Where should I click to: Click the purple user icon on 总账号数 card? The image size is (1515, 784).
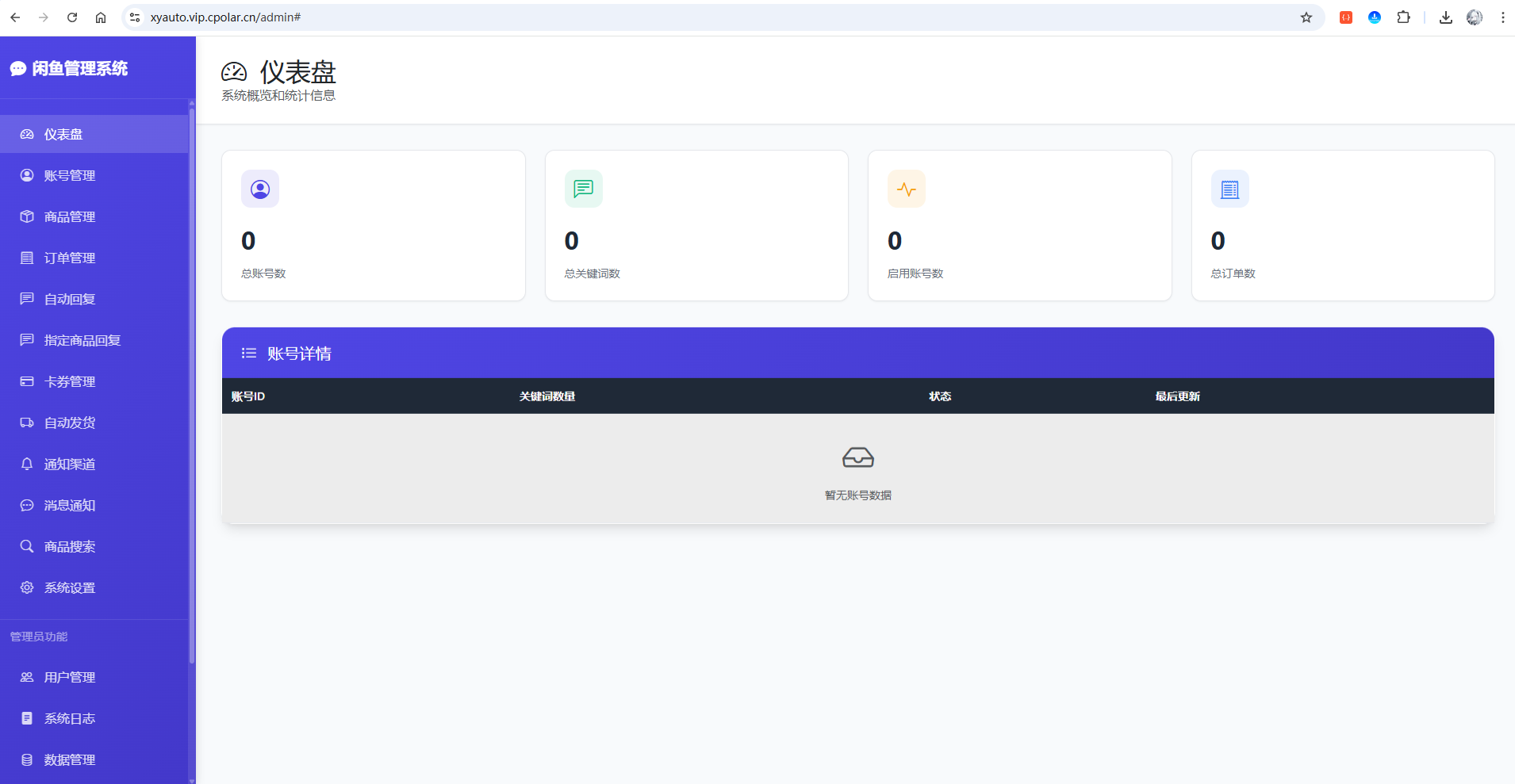pos(260,189)
